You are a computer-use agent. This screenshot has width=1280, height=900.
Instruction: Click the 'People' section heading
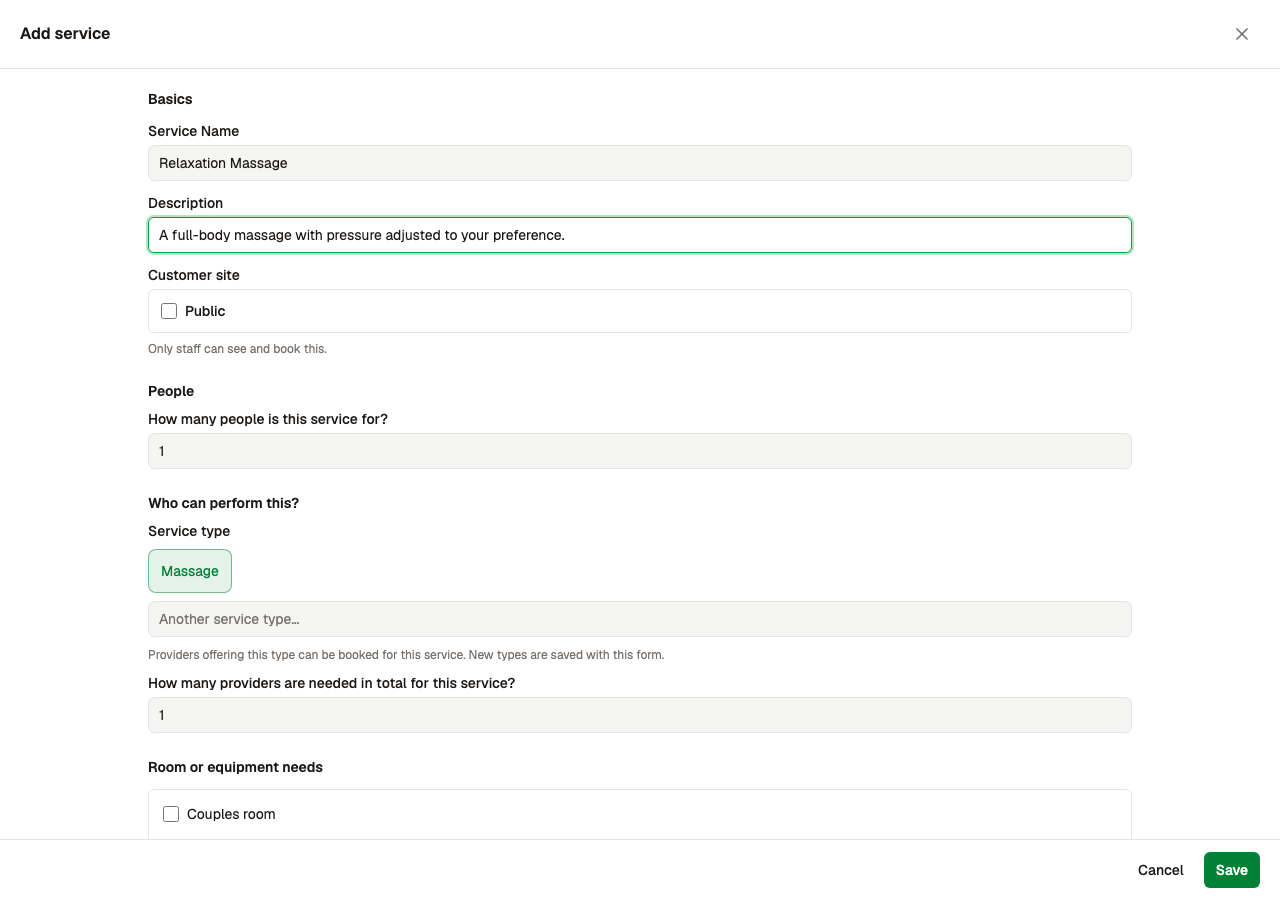(171, 391)
